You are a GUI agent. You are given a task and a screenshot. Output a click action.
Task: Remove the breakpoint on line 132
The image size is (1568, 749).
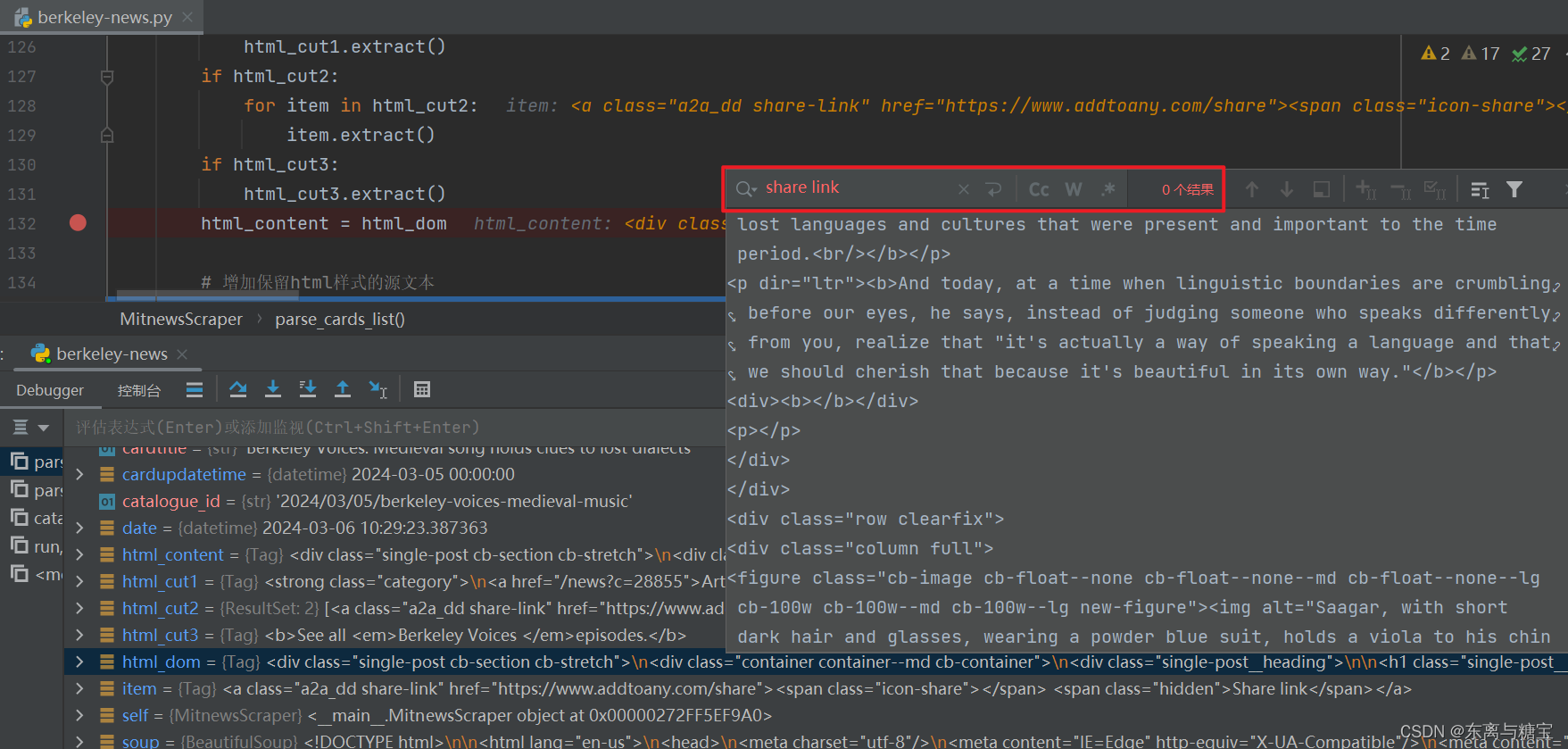point(79,223)
